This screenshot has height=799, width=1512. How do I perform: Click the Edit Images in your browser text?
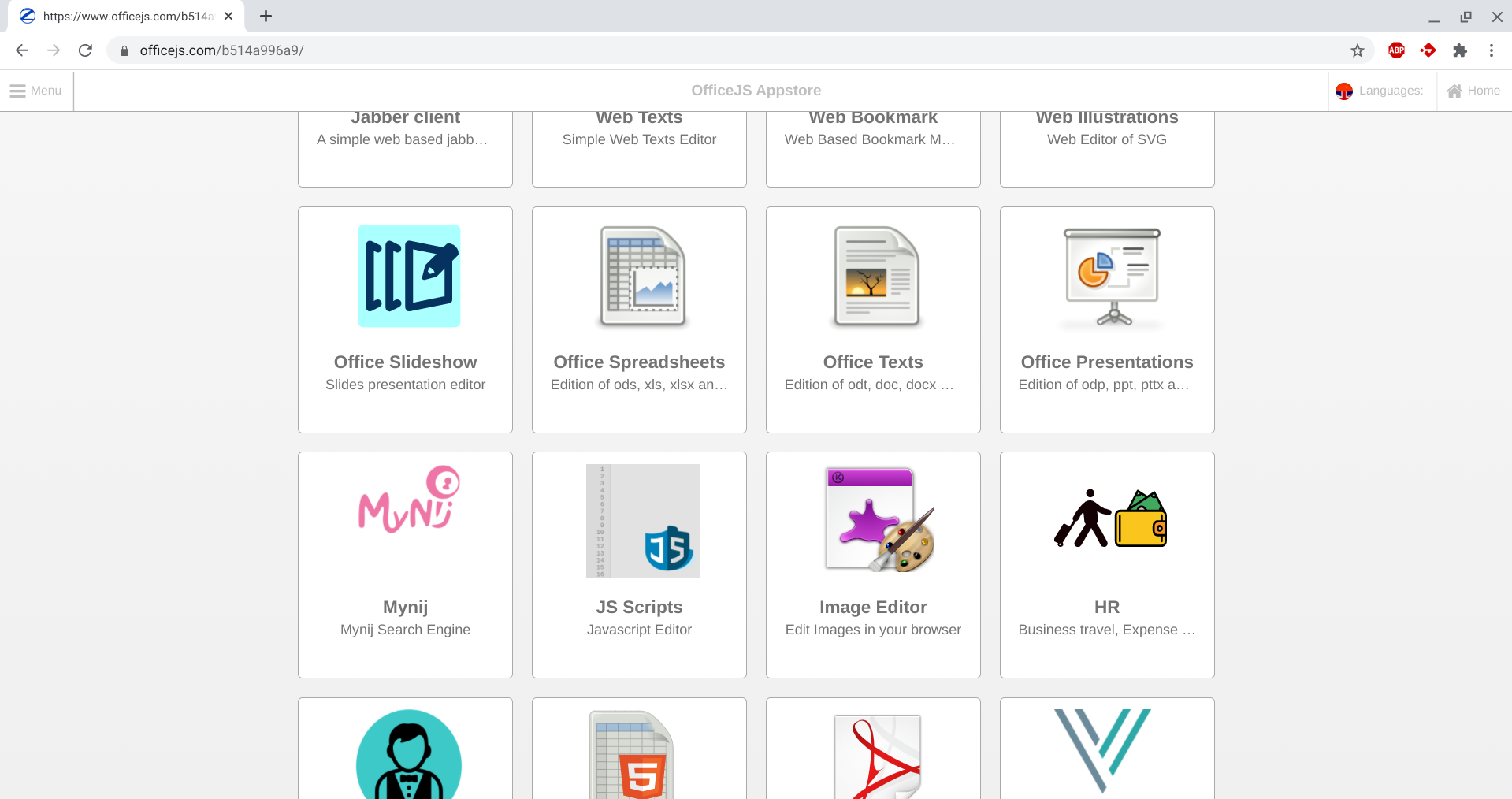(x=873, y=630)
